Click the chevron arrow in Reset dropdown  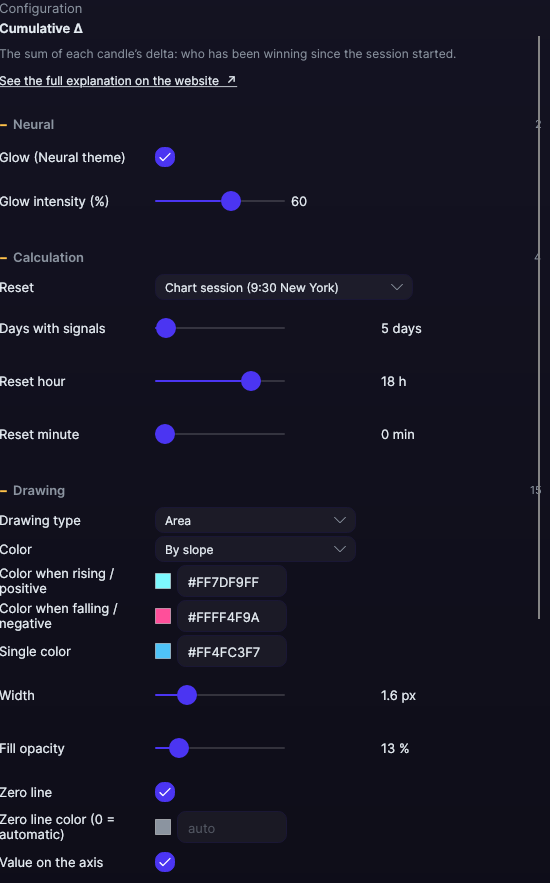(x=397, y=287)
